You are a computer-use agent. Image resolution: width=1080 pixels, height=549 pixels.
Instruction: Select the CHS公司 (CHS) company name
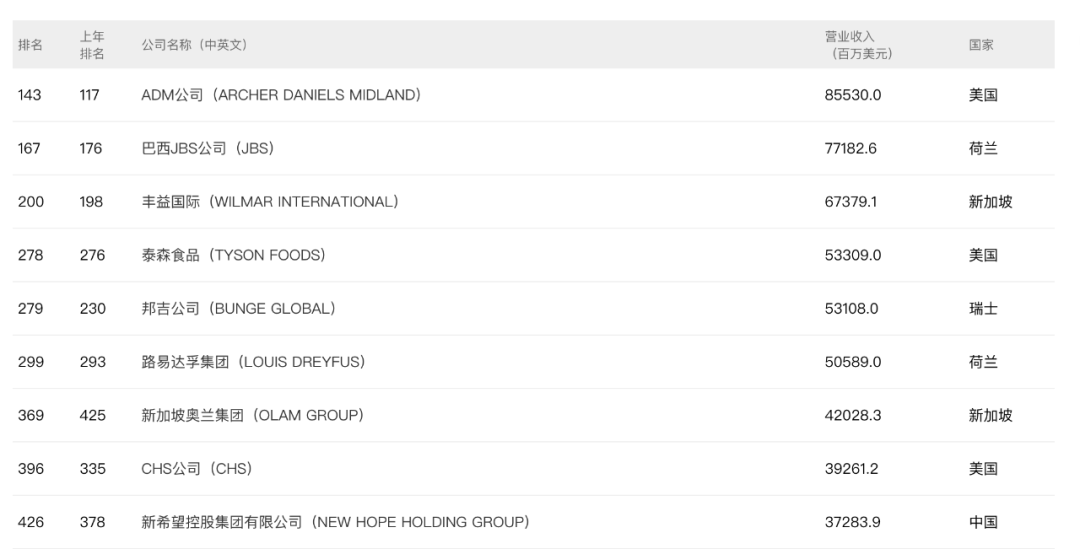196,468
